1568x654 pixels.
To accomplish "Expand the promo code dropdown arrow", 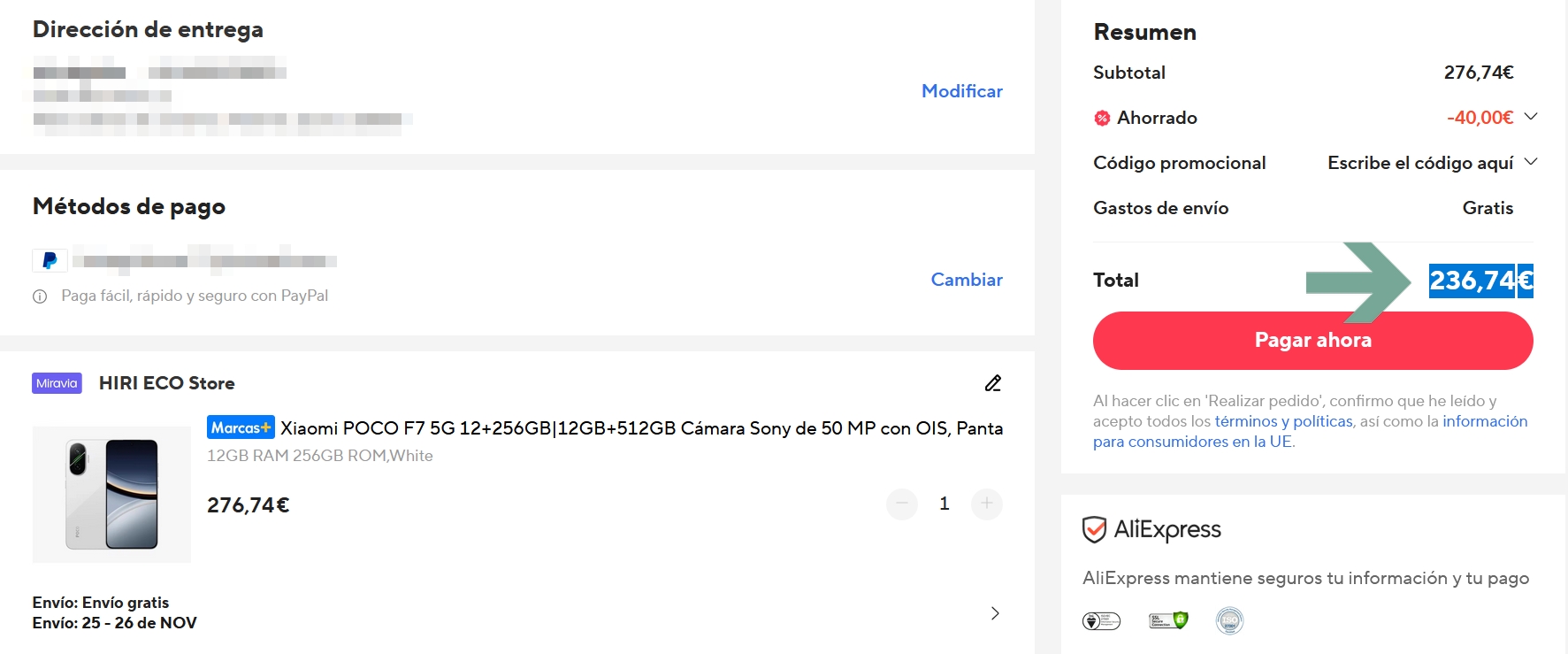I will click(1531, 162).
